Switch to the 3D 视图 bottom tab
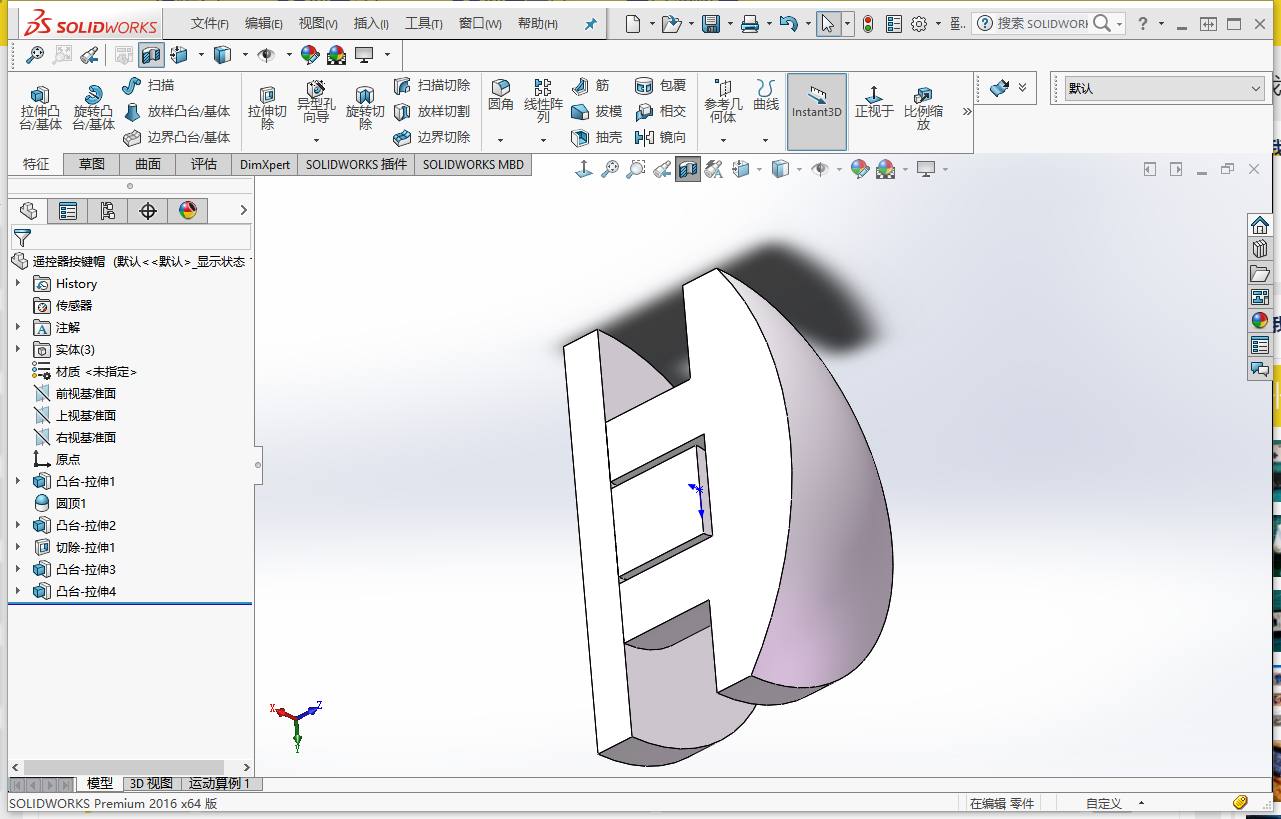Screen dimensions: 1281x819 (151, 784)
